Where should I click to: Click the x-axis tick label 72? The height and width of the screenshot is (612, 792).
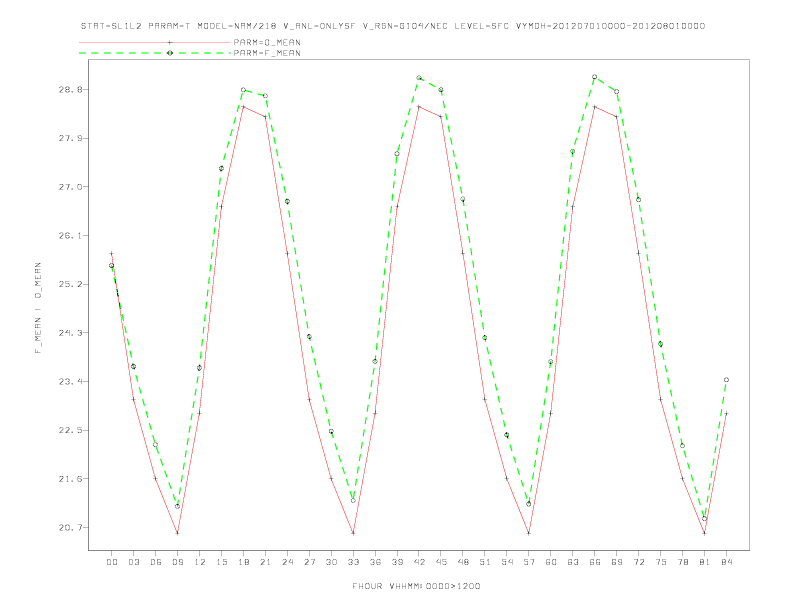(639, 562)
